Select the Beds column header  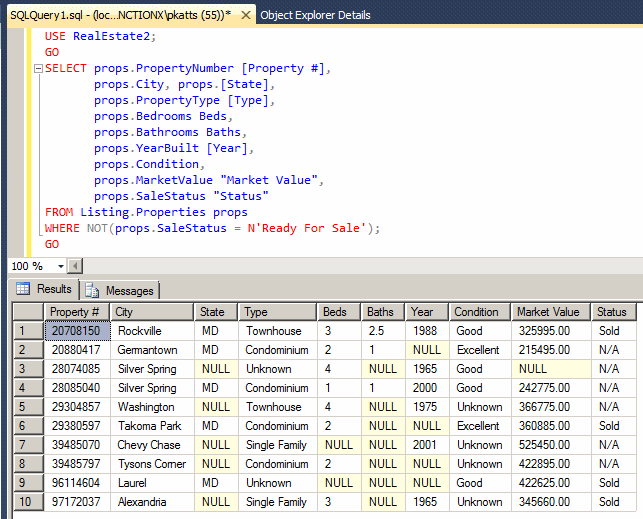pos(339,312)
